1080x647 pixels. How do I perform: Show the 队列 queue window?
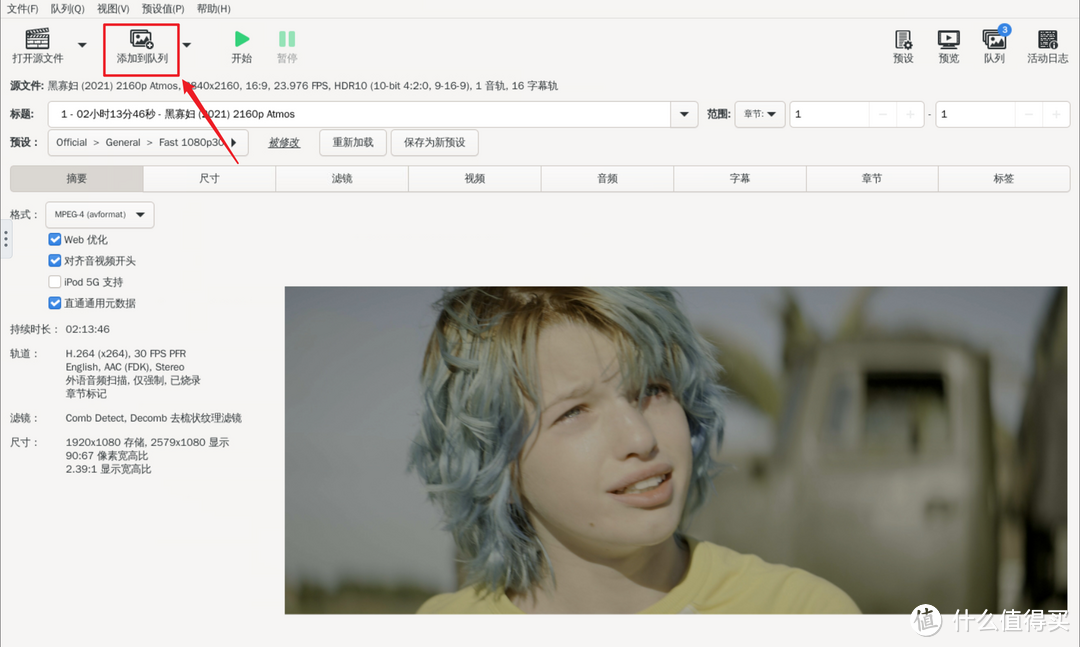coord(993,47)
